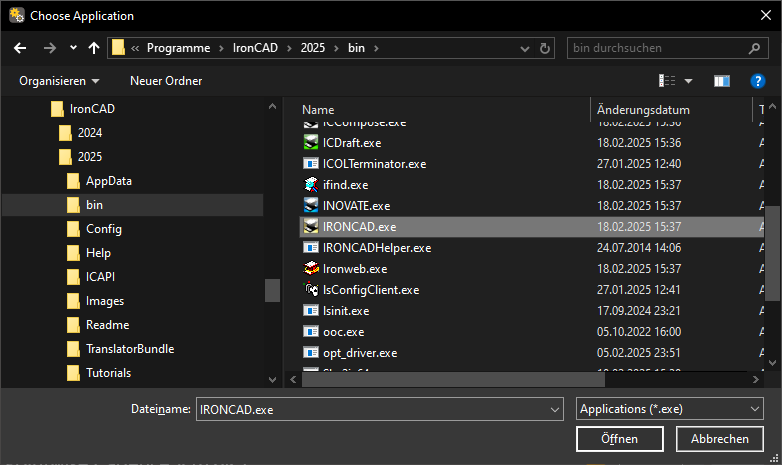The width and height of the screenshot is (782, 465).
Task: Click the Isinit.exe file icon
Action: [x=311, y=310]
